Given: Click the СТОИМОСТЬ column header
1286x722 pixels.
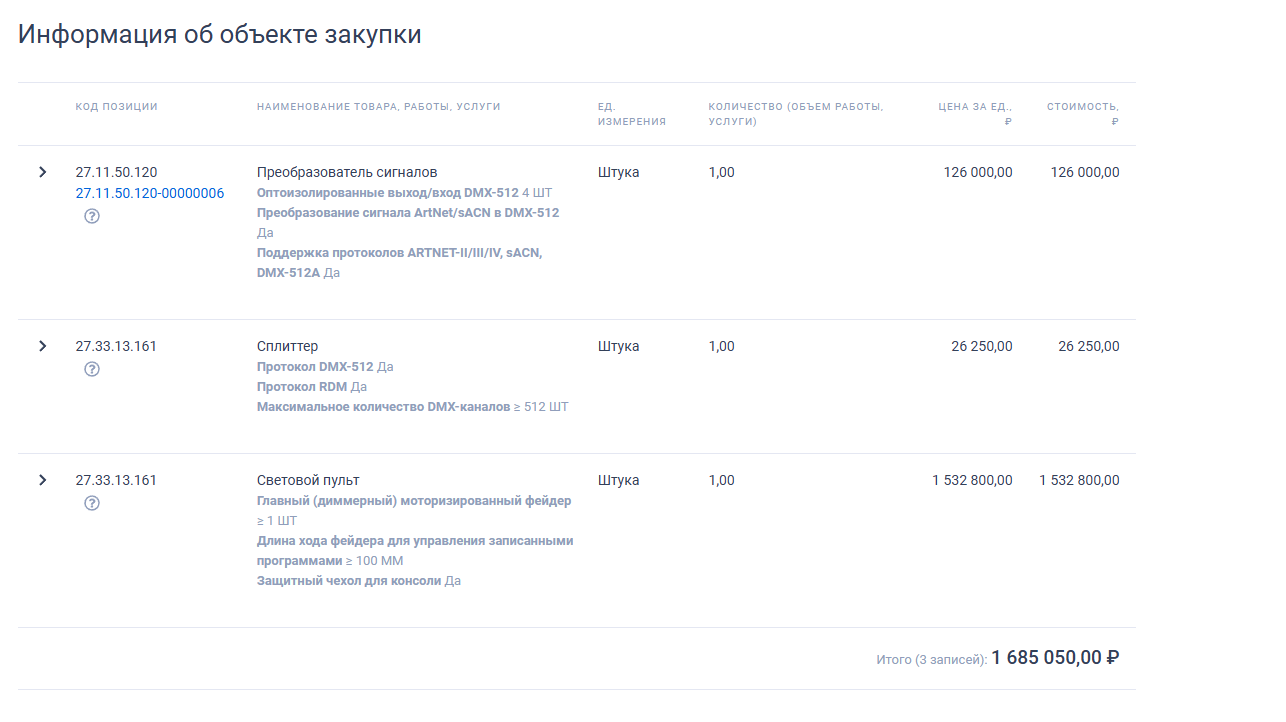Looking at the screenshot, I should (1083, 114).
